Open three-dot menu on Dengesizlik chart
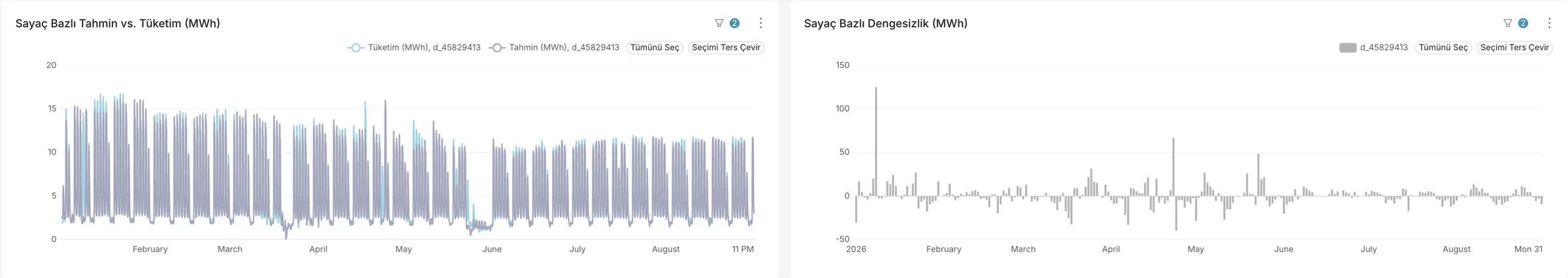This screenshot has height=278, width=1568. [1549, 23]
